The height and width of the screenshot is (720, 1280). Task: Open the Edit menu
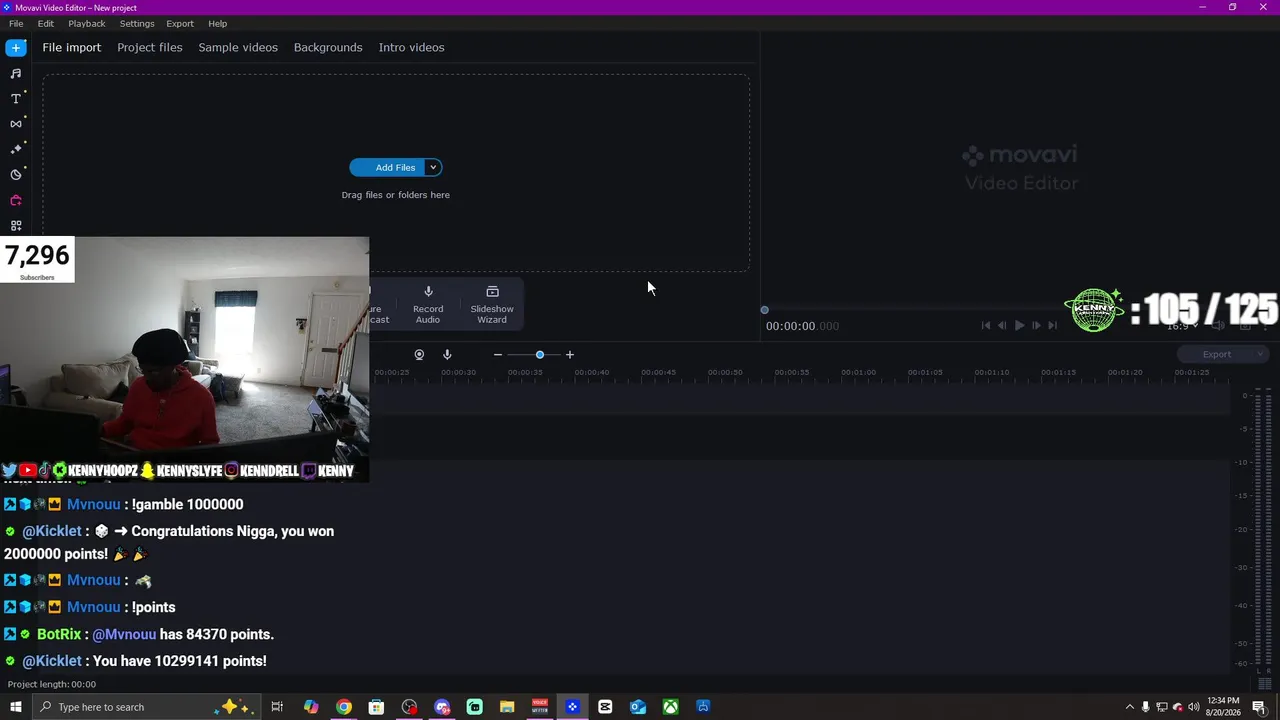point(46,24)
